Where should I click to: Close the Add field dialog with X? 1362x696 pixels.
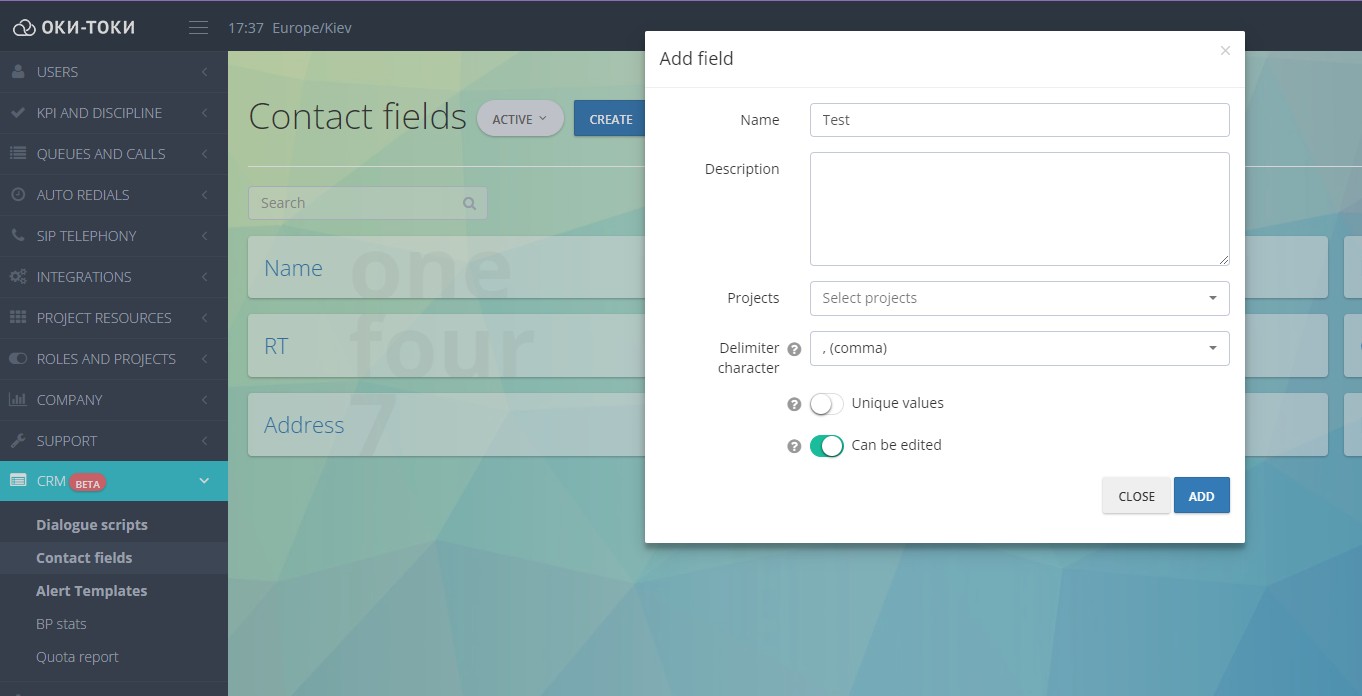1225,51
